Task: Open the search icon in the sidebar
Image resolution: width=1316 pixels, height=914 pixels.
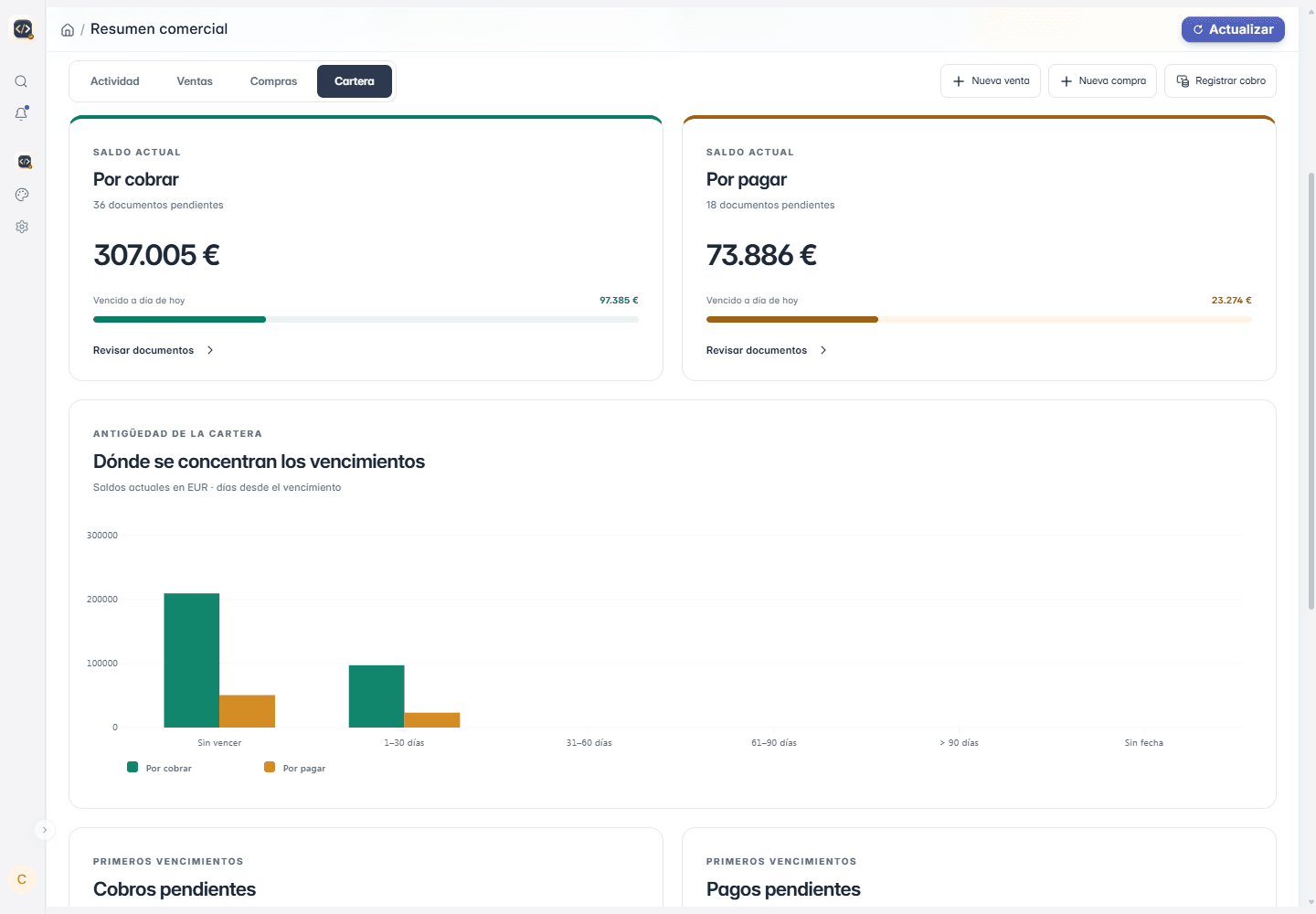Action: click(x=21, y=81)
